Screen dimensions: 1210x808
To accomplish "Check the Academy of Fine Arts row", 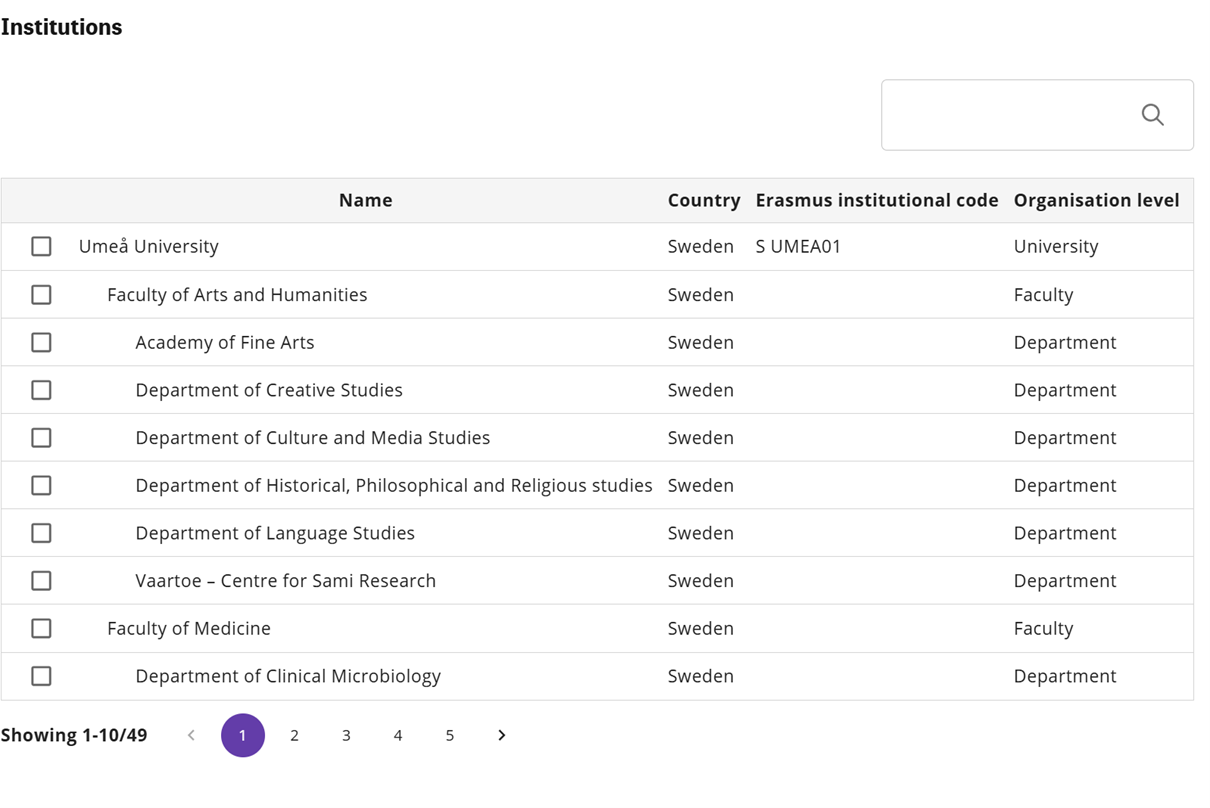I will coord(41,342).
